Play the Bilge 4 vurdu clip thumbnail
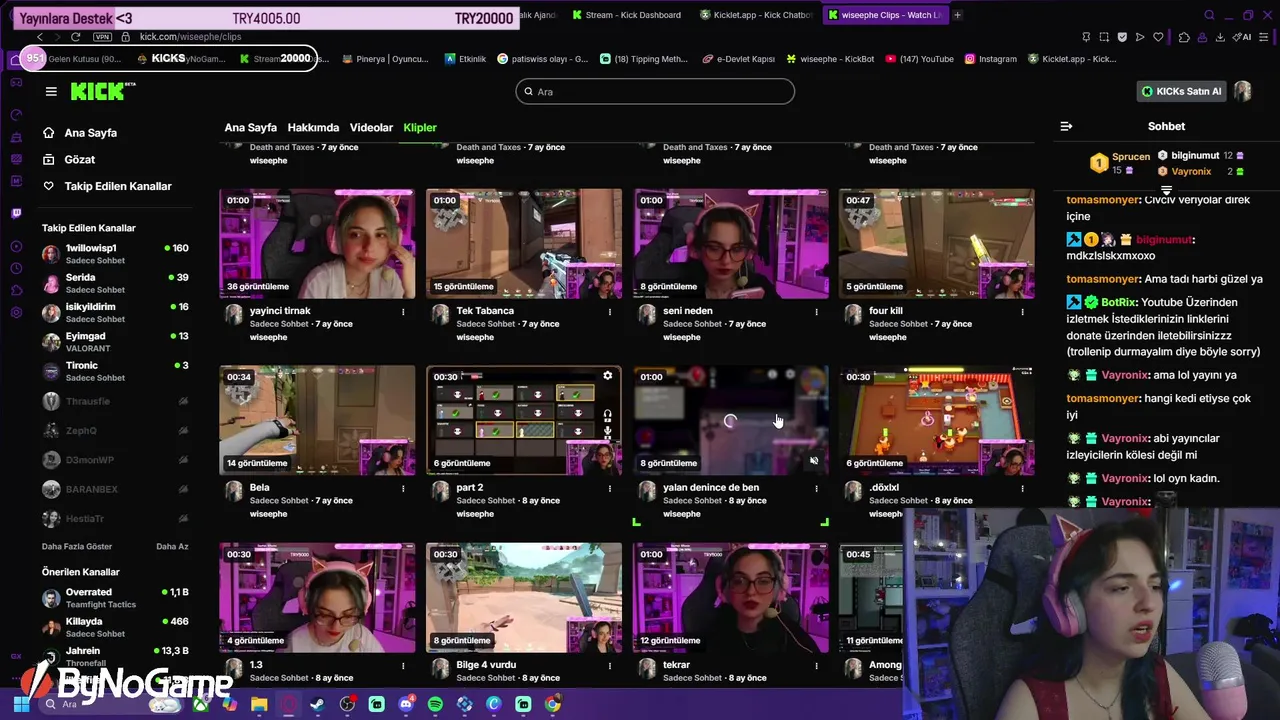The width and height of the screenshot is (1280, 720). click(524, 597)
